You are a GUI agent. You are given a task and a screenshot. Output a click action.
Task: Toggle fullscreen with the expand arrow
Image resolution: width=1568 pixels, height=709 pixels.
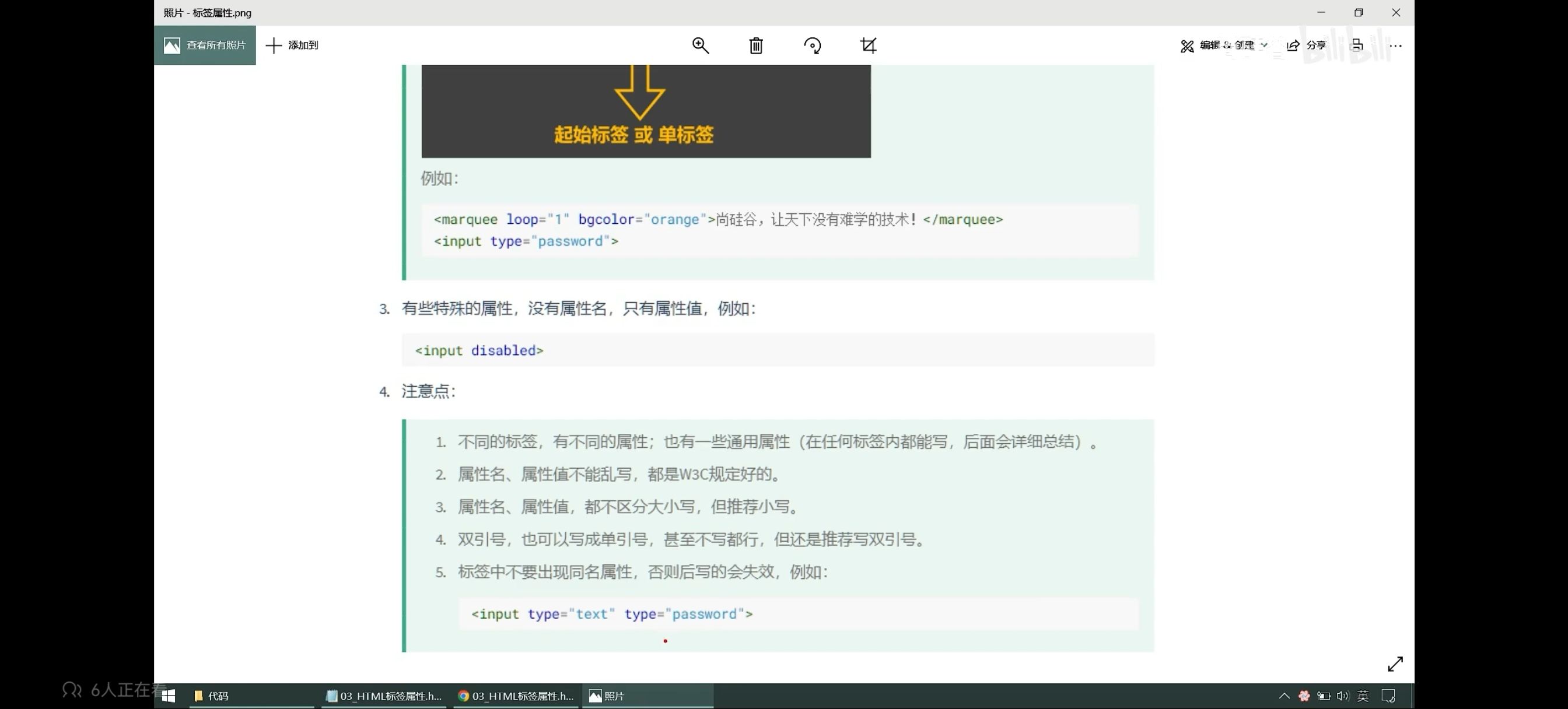[x=1395, y=664]
